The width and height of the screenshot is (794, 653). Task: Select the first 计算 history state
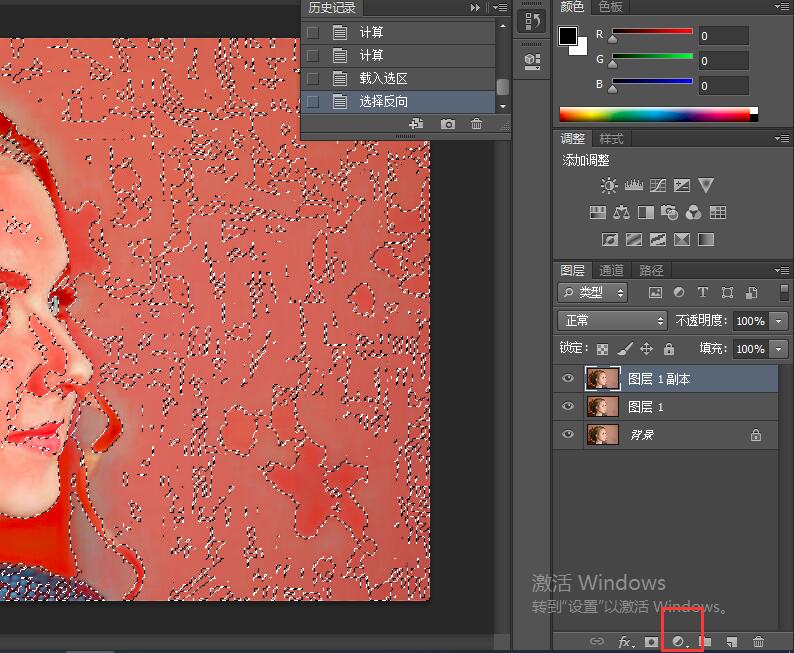coord(372,32)
